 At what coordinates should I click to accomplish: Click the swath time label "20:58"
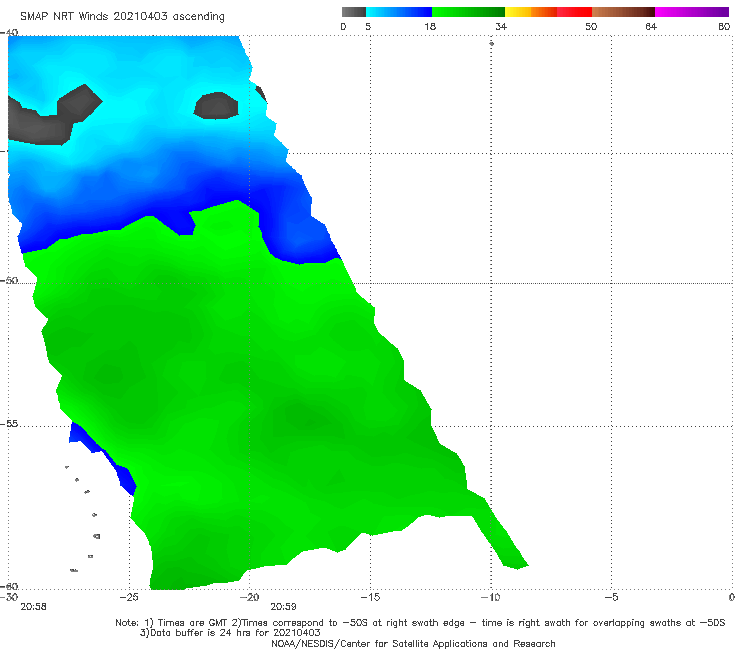click(33, 607)
